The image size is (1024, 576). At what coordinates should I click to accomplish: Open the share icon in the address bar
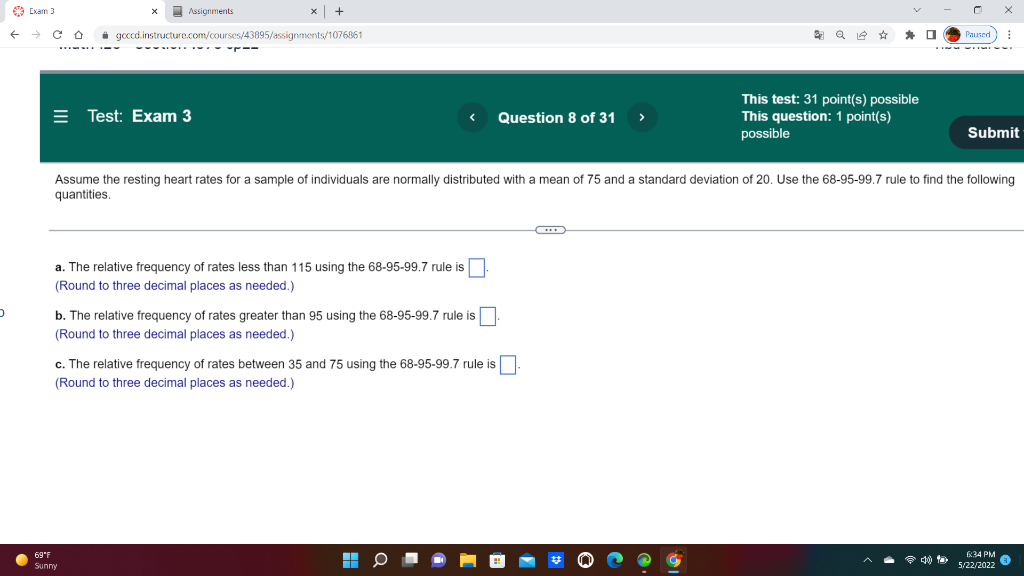(x=861, y=34)
